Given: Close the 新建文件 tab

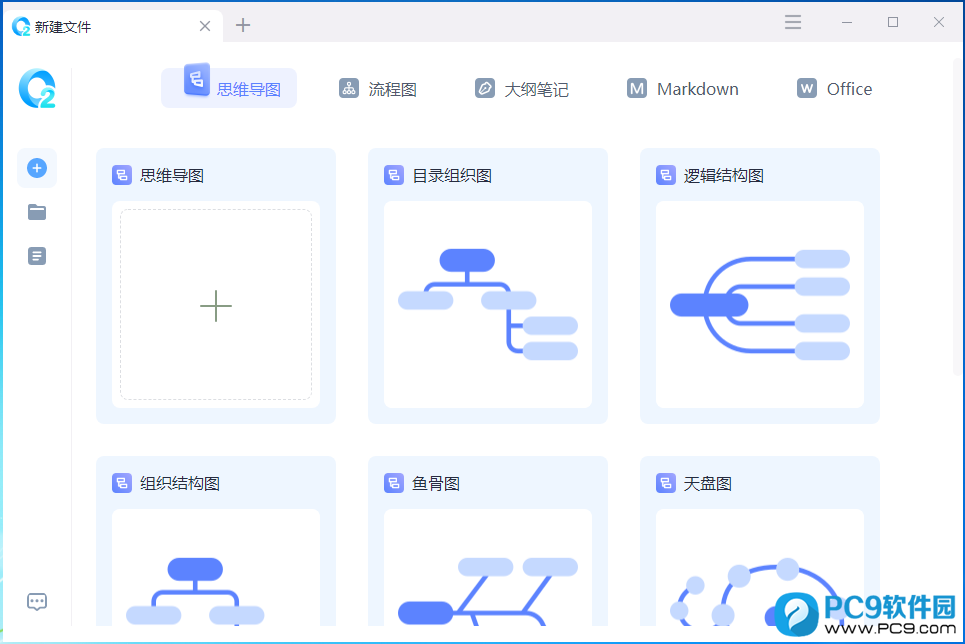Looking at the screenshot, I should [205, 26].
